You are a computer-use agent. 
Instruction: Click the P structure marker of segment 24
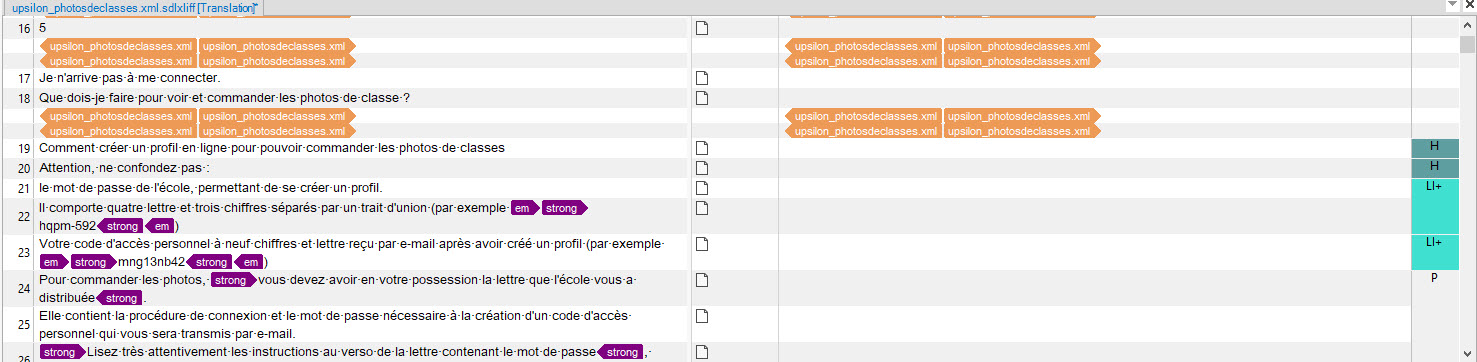1434,278
